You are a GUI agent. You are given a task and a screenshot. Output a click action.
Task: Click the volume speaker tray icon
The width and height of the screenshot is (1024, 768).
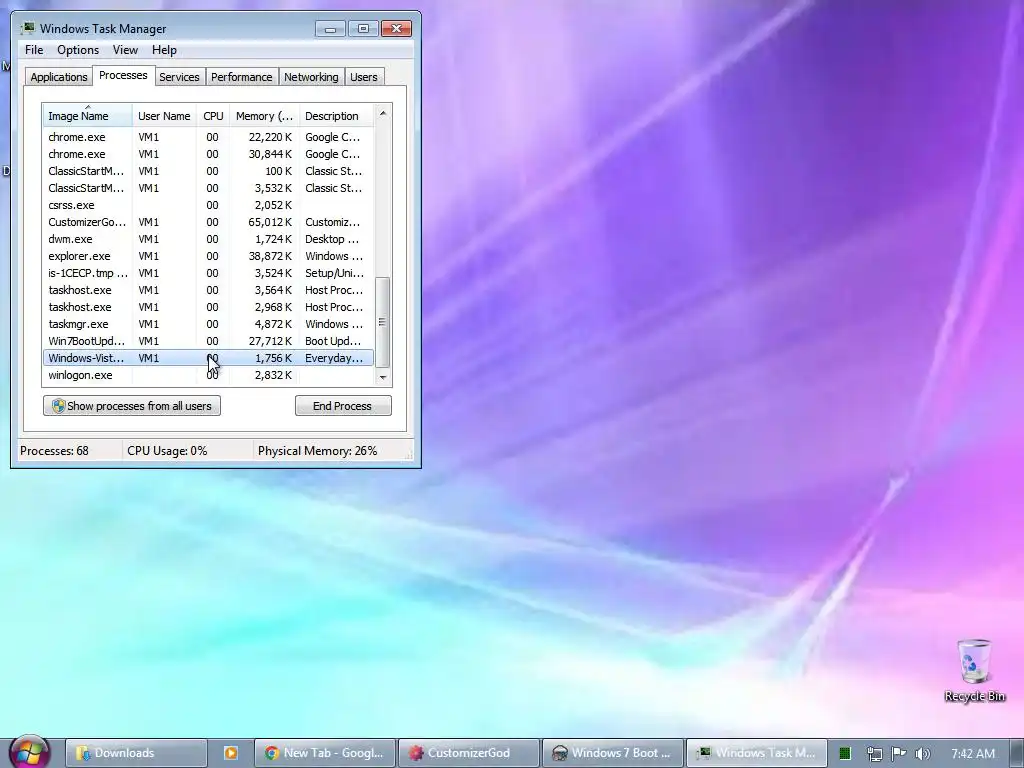(923, 754)
